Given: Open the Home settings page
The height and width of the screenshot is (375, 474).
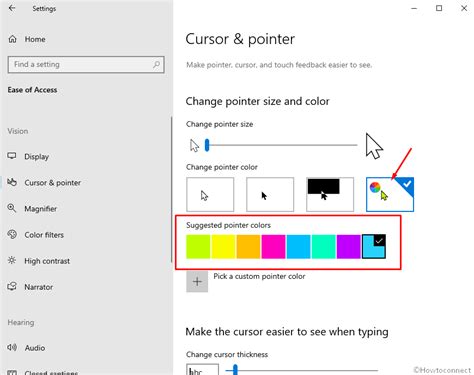Looking at the screenshot, I should [35, 39].
